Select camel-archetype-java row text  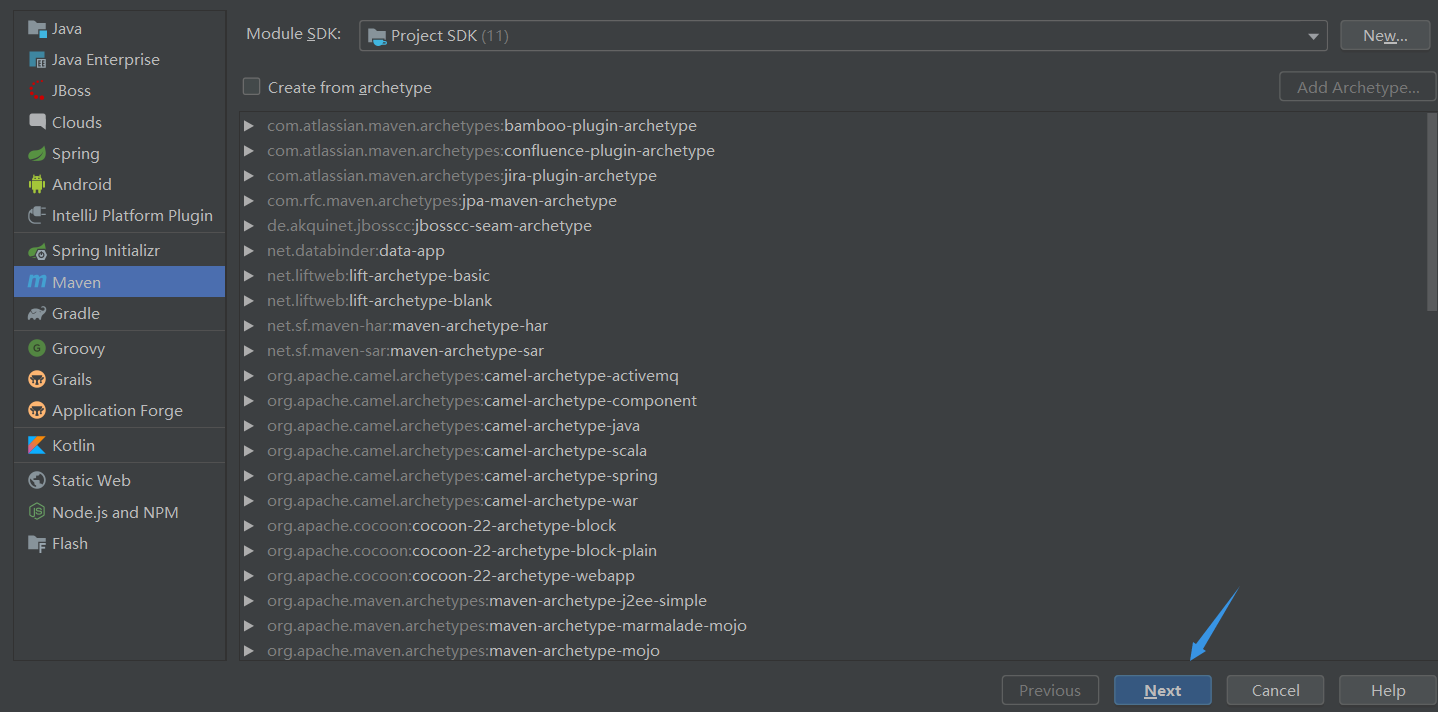(453, 426)
